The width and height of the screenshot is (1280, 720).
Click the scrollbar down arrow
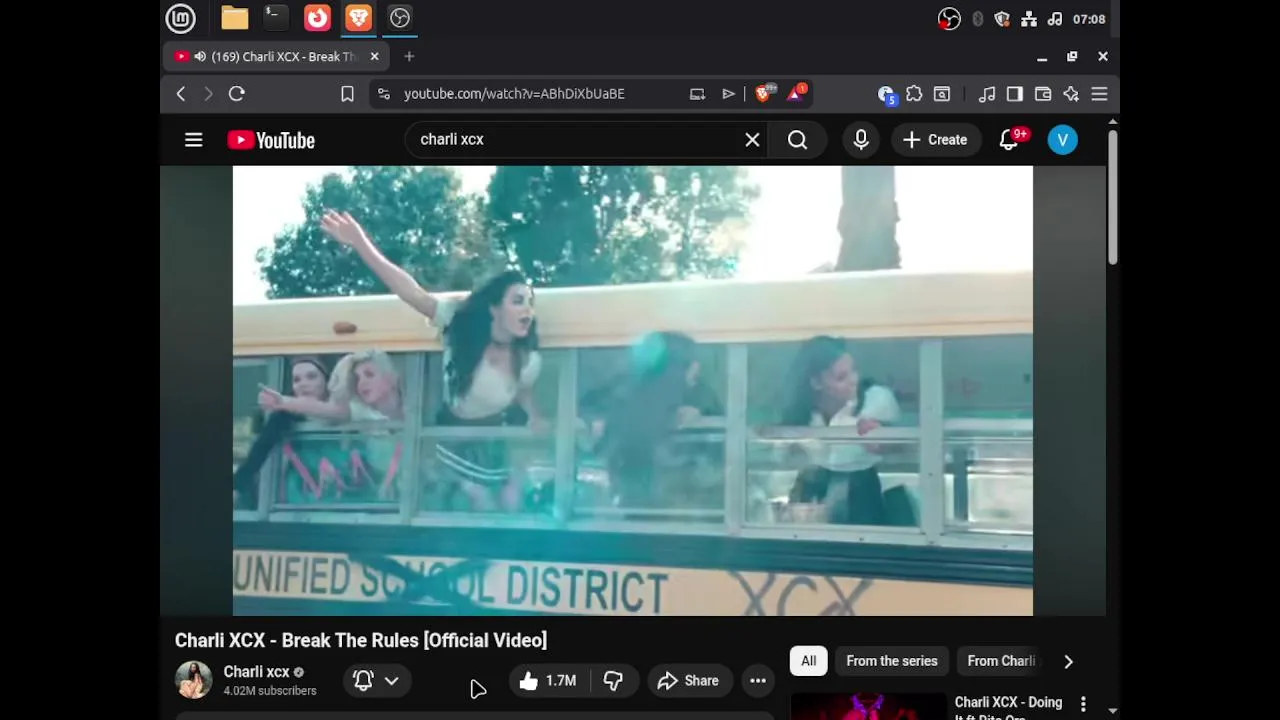[x=1112, y=712]
